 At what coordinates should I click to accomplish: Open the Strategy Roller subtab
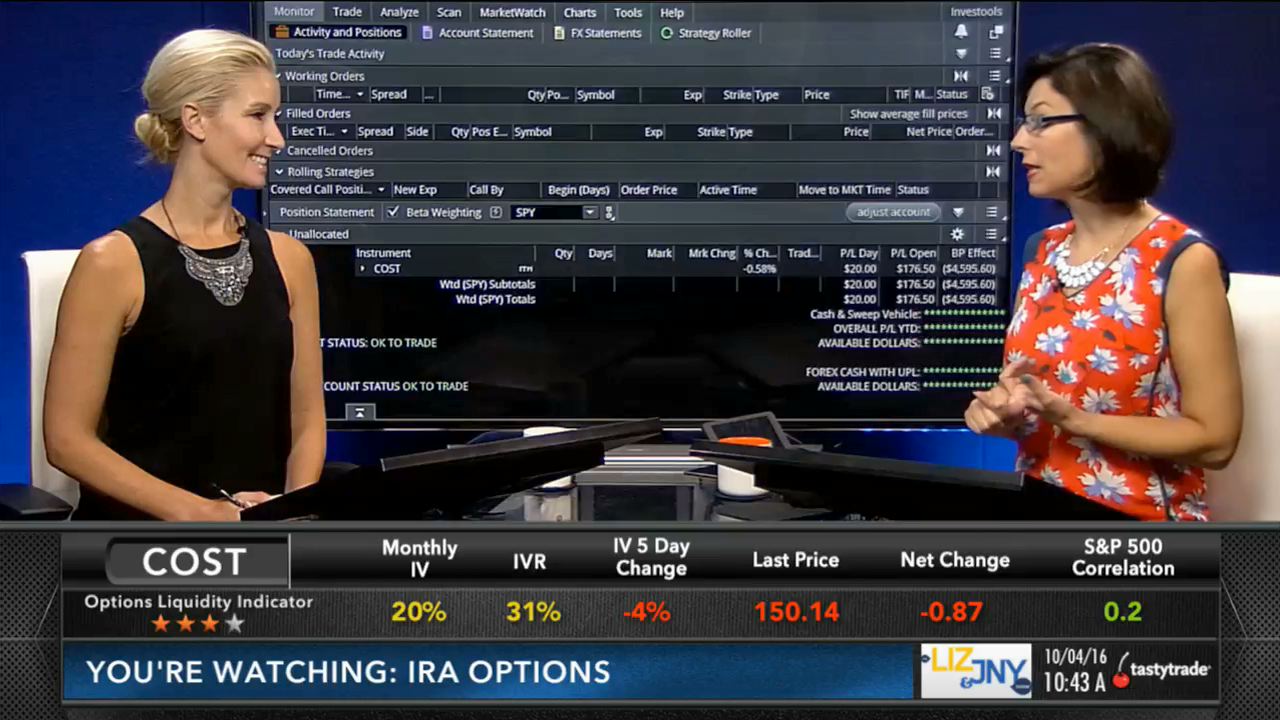(706, 33)
